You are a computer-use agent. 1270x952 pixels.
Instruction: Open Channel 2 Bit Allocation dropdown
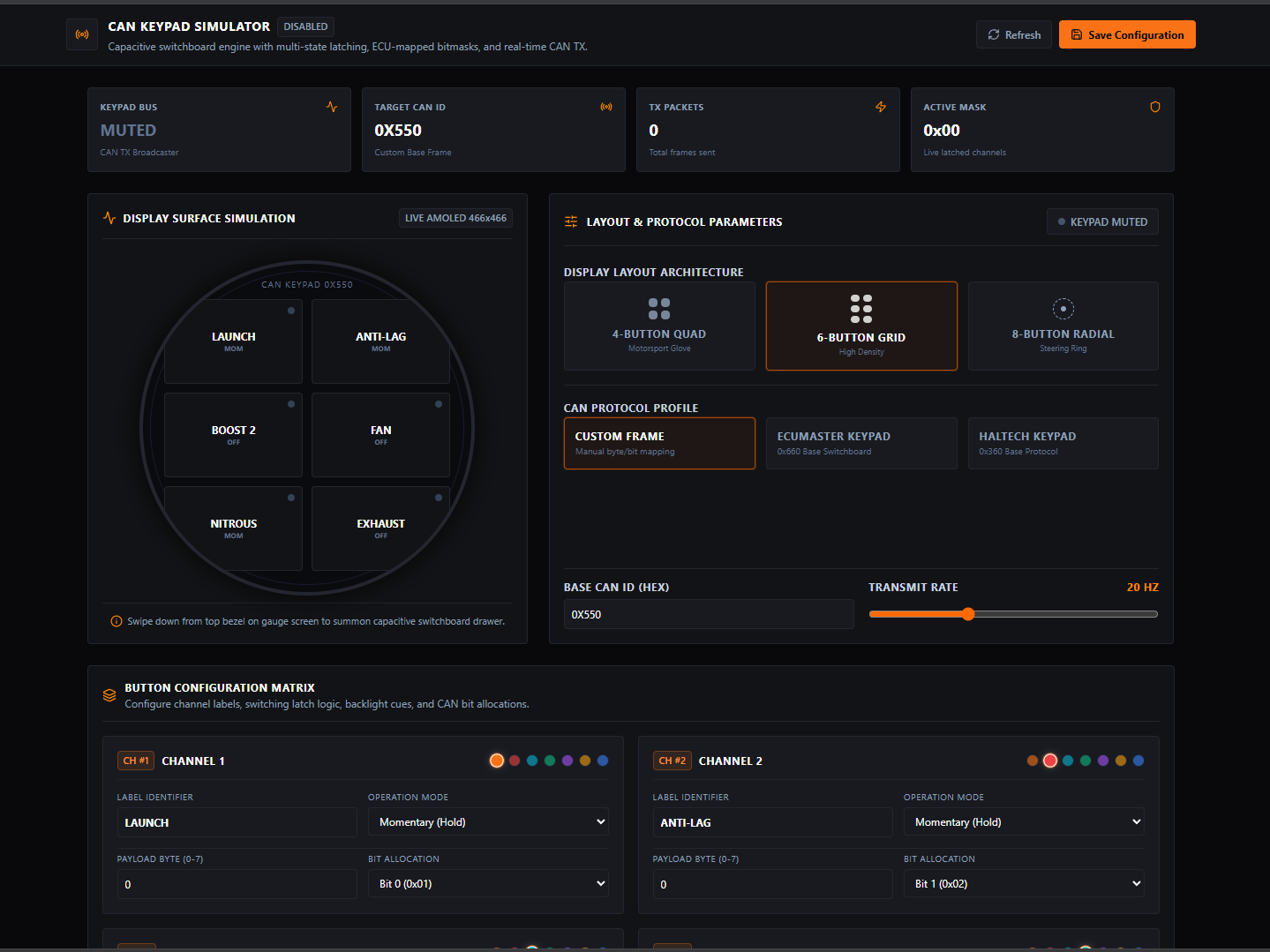click(x=1024, y=884)
